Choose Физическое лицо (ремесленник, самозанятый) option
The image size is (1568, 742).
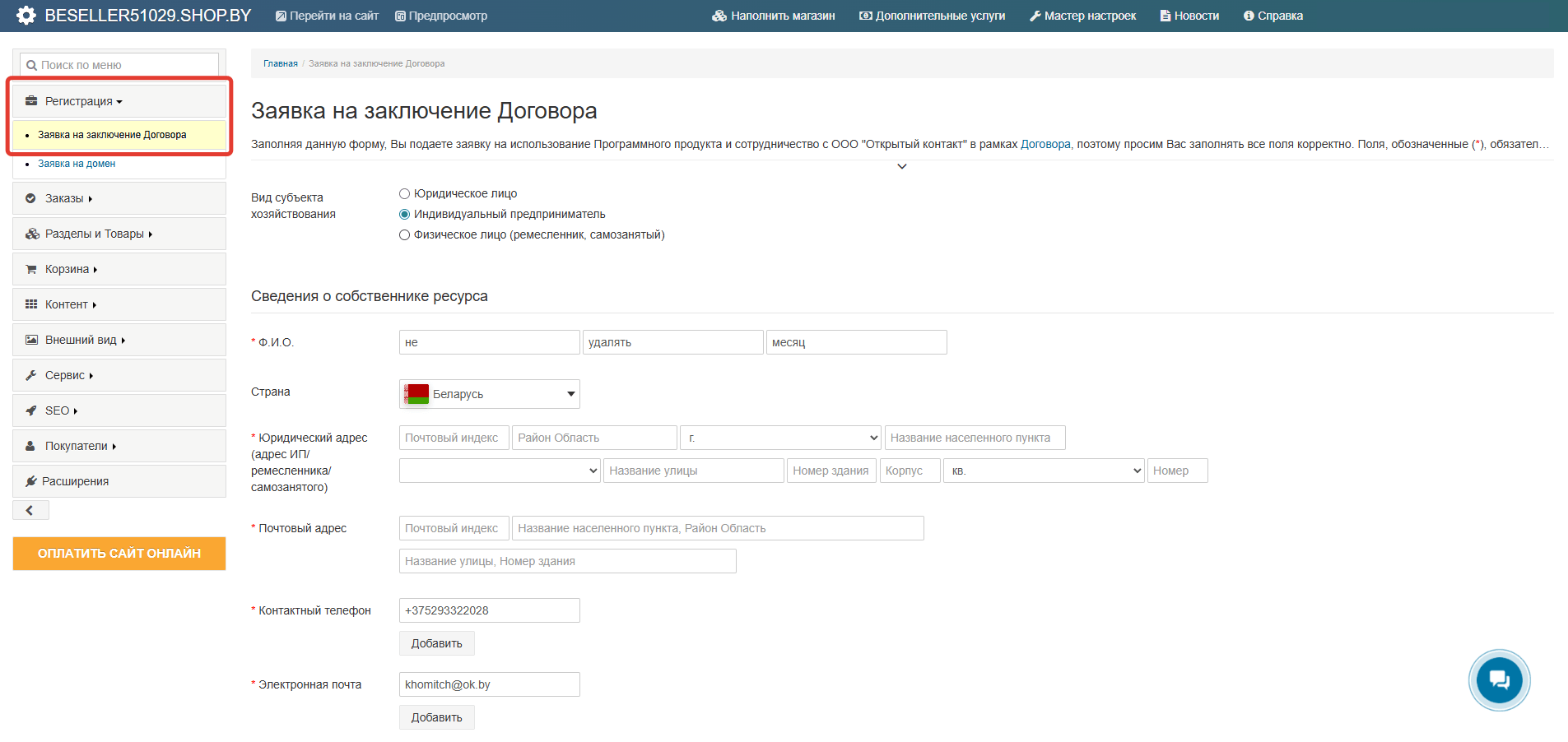404,235
